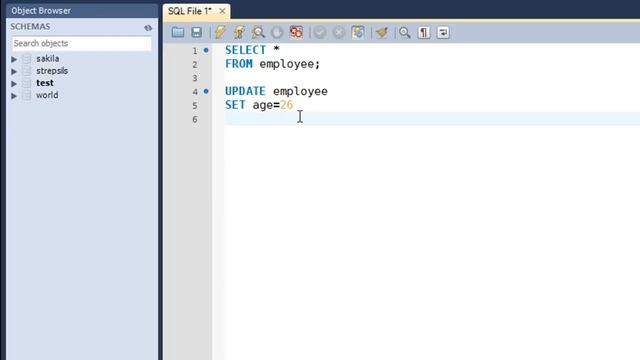Screen dimensions: 640x360
Task: Open a SQL script file
Action: click(178, 32)
